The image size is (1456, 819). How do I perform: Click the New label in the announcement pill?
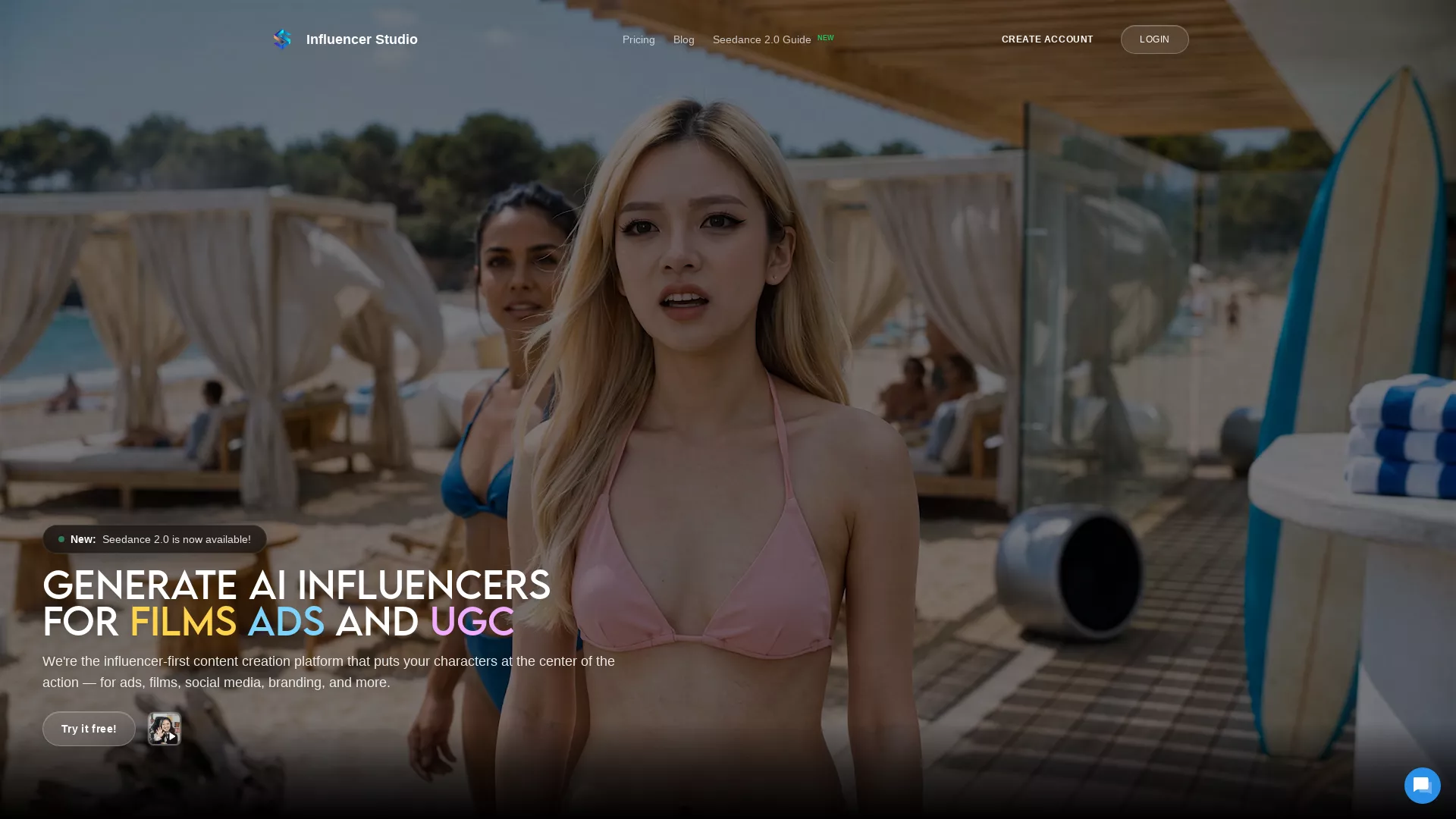pos(82,539)
